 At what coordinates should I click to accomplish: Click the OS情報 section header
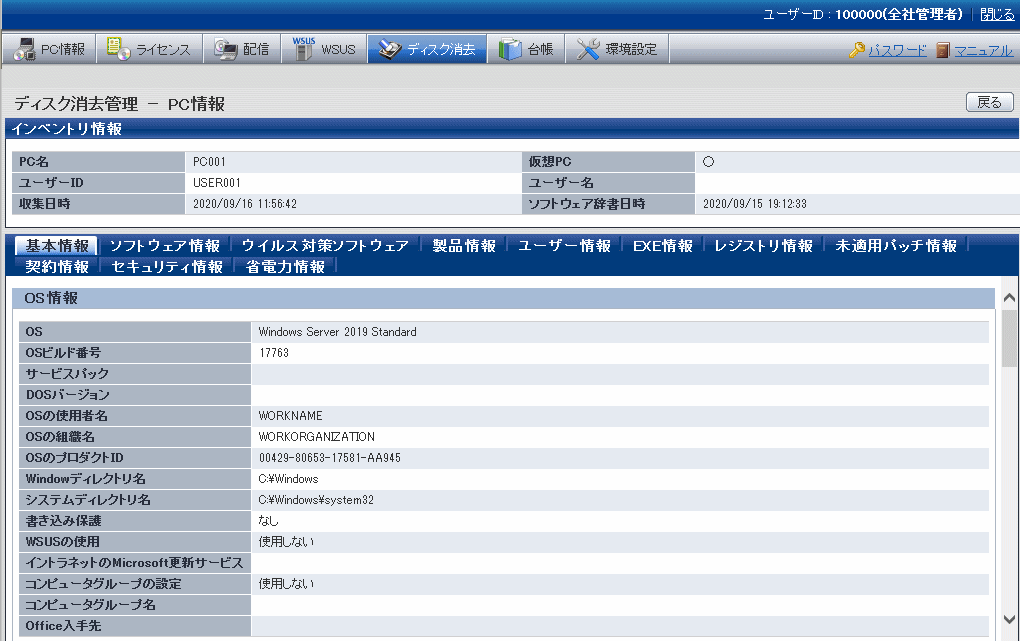click(503, 298)
